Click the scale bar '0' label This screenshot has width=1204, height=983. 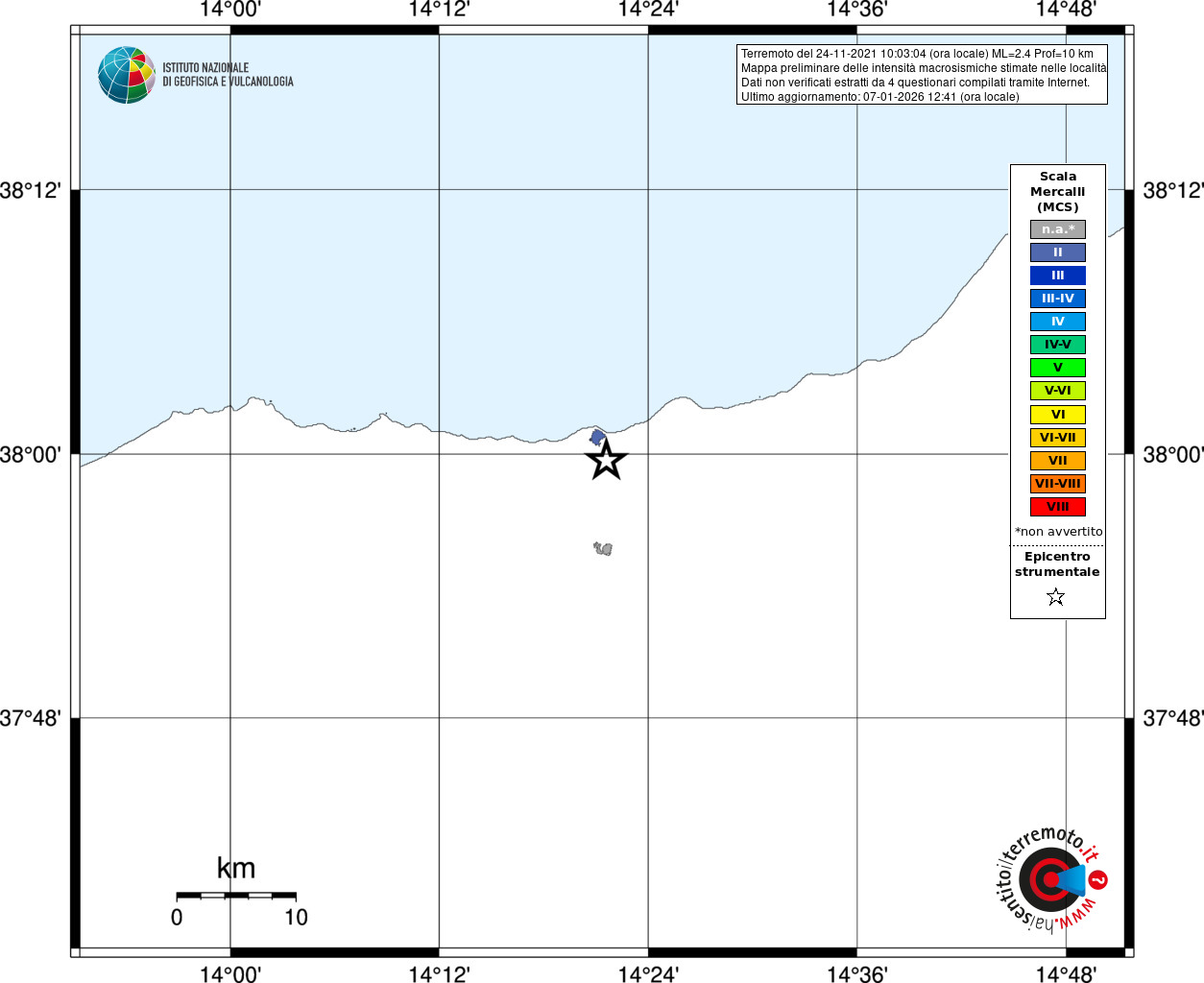pyautogui.click(x=177, y=918)
